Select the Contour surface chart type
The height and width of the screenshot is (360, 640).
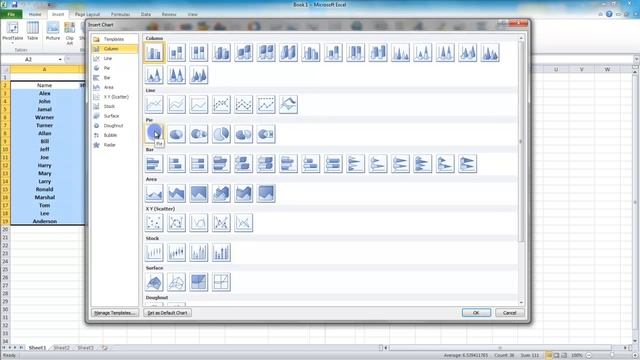[x=199, y=282]
